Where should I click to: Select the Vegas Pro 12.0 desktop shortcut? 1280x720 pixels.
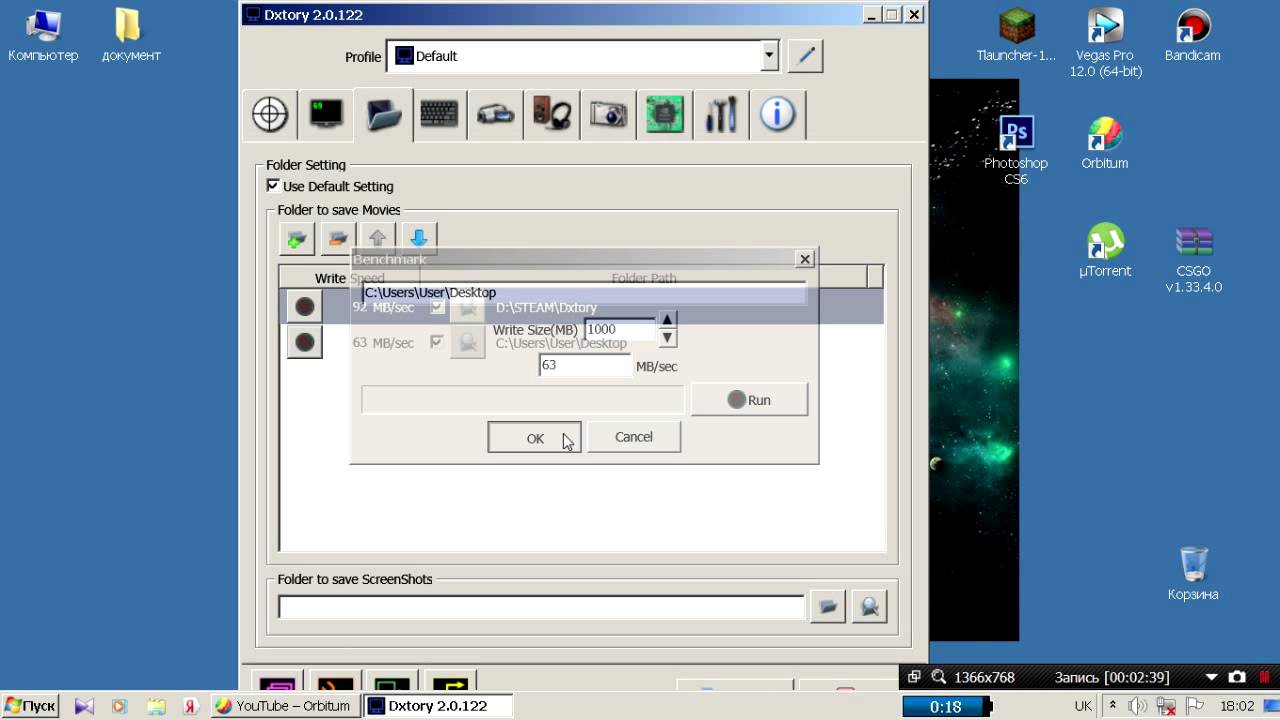(1105, 43)
